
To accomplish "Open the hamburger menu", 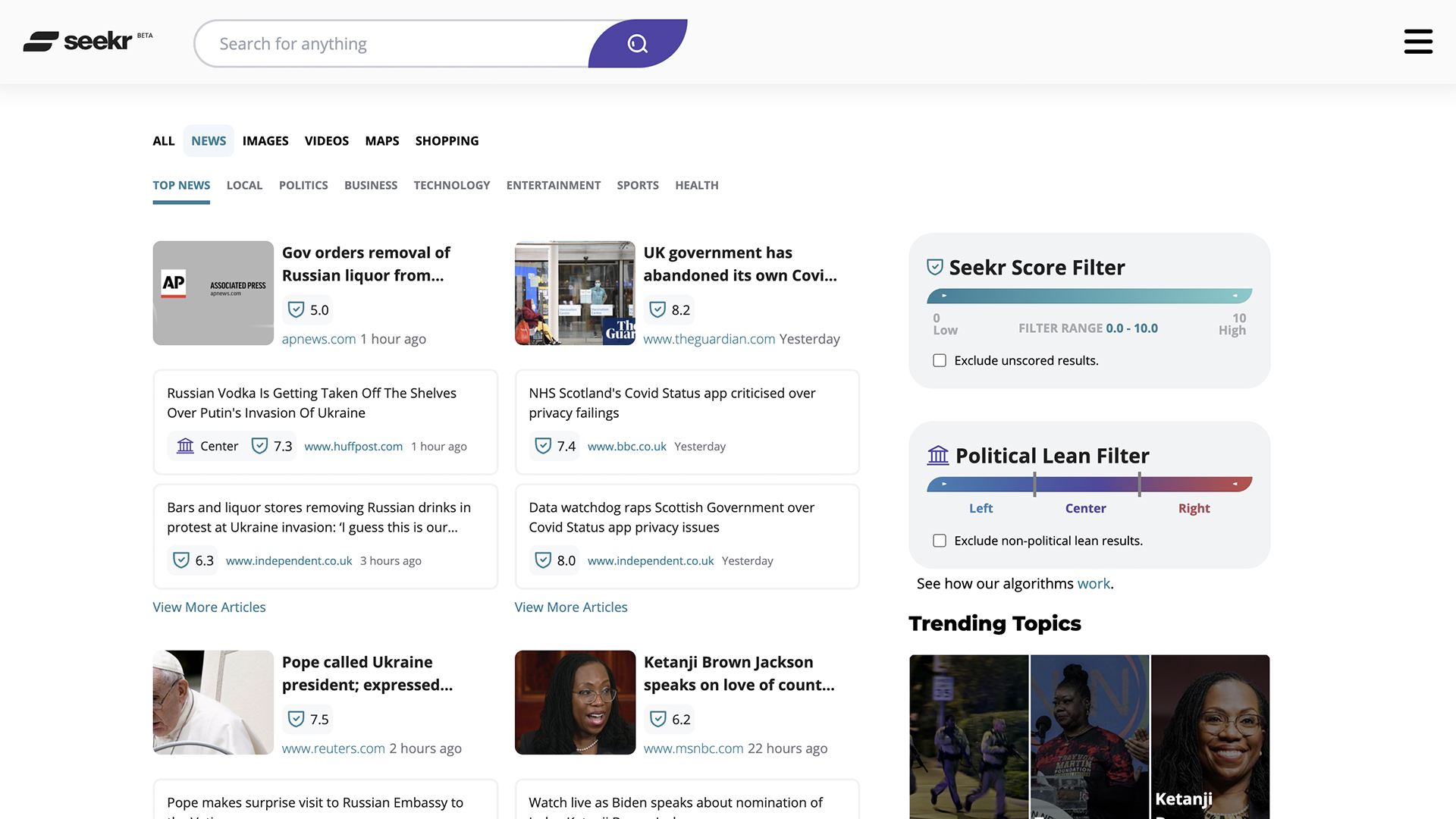I will (1417, 42).
